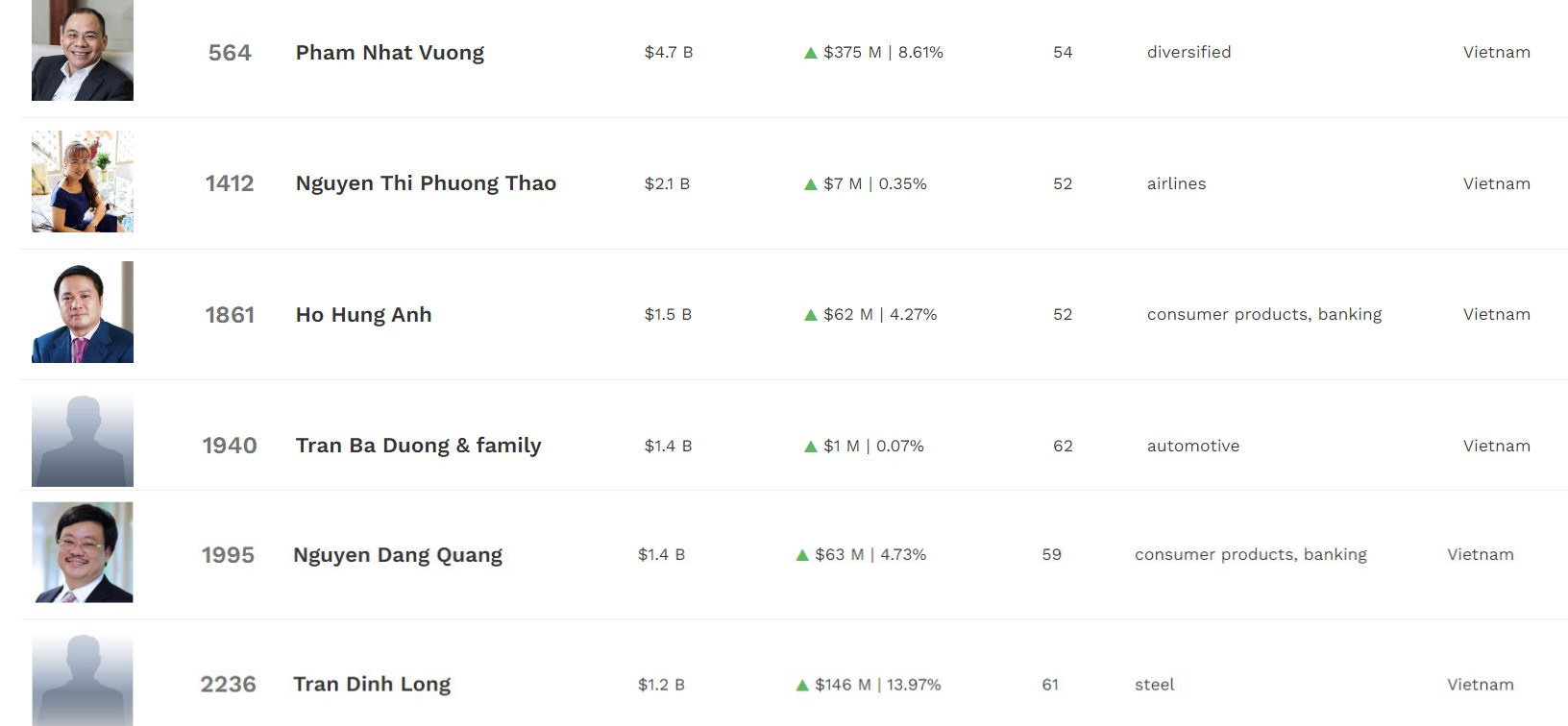
Task: Open the Pham Nhat Vuong name link
Action: click(389, 53)
